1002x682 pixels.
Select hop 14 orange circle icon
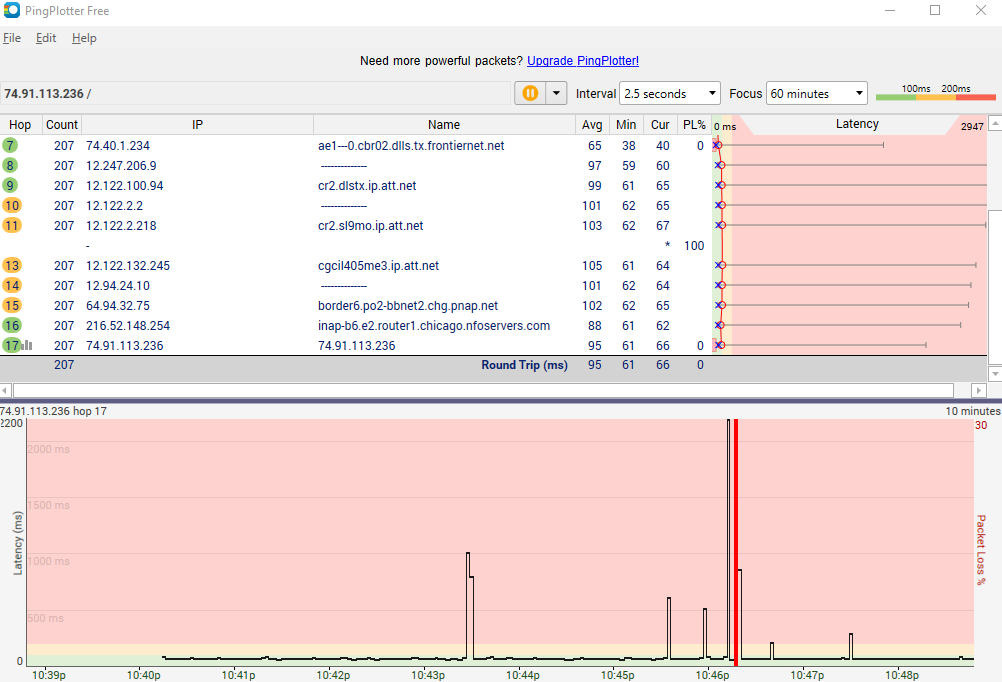[12, 285]
